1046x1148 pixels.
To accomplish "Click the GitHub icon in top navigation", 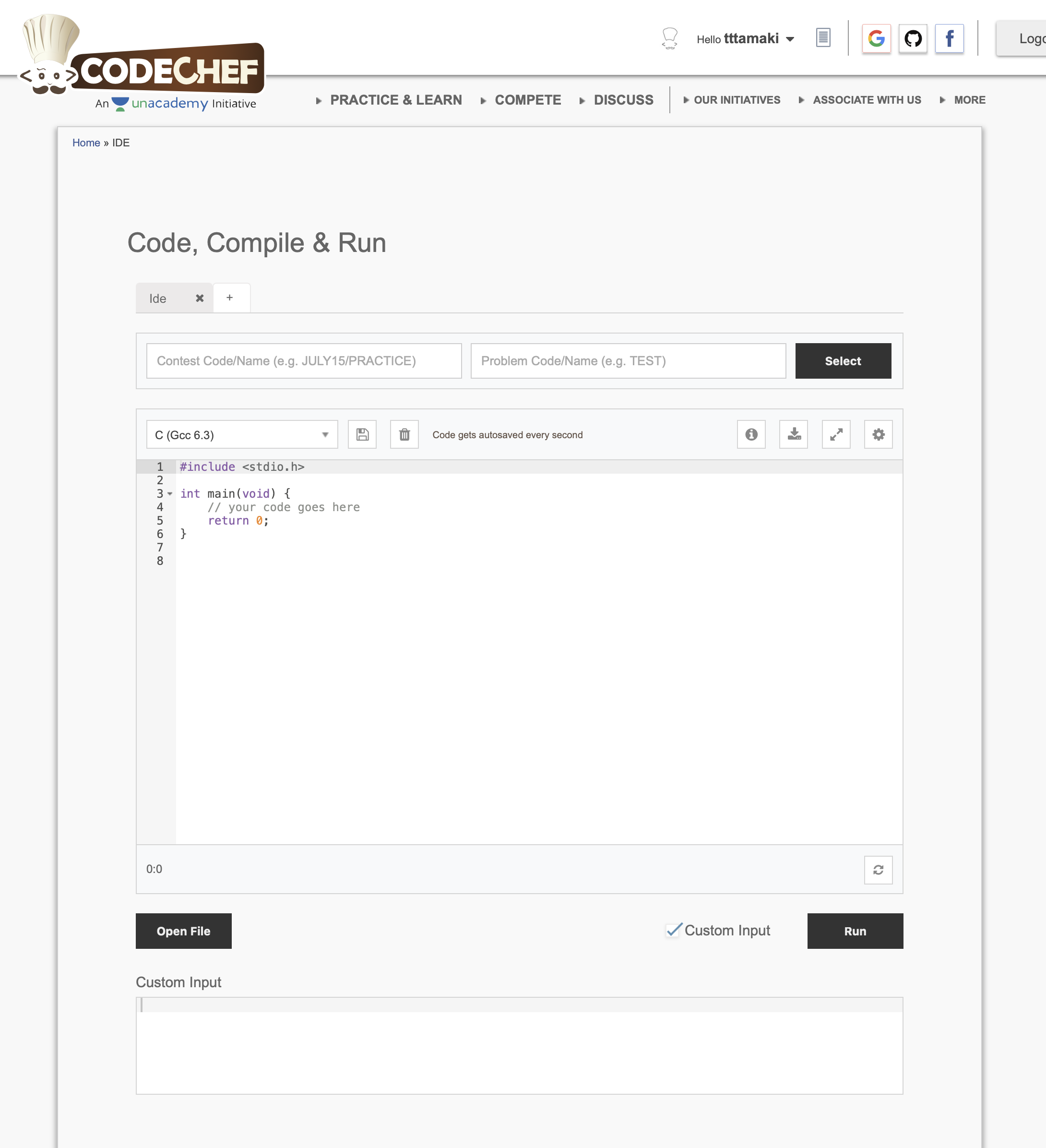I will [911, 38].
